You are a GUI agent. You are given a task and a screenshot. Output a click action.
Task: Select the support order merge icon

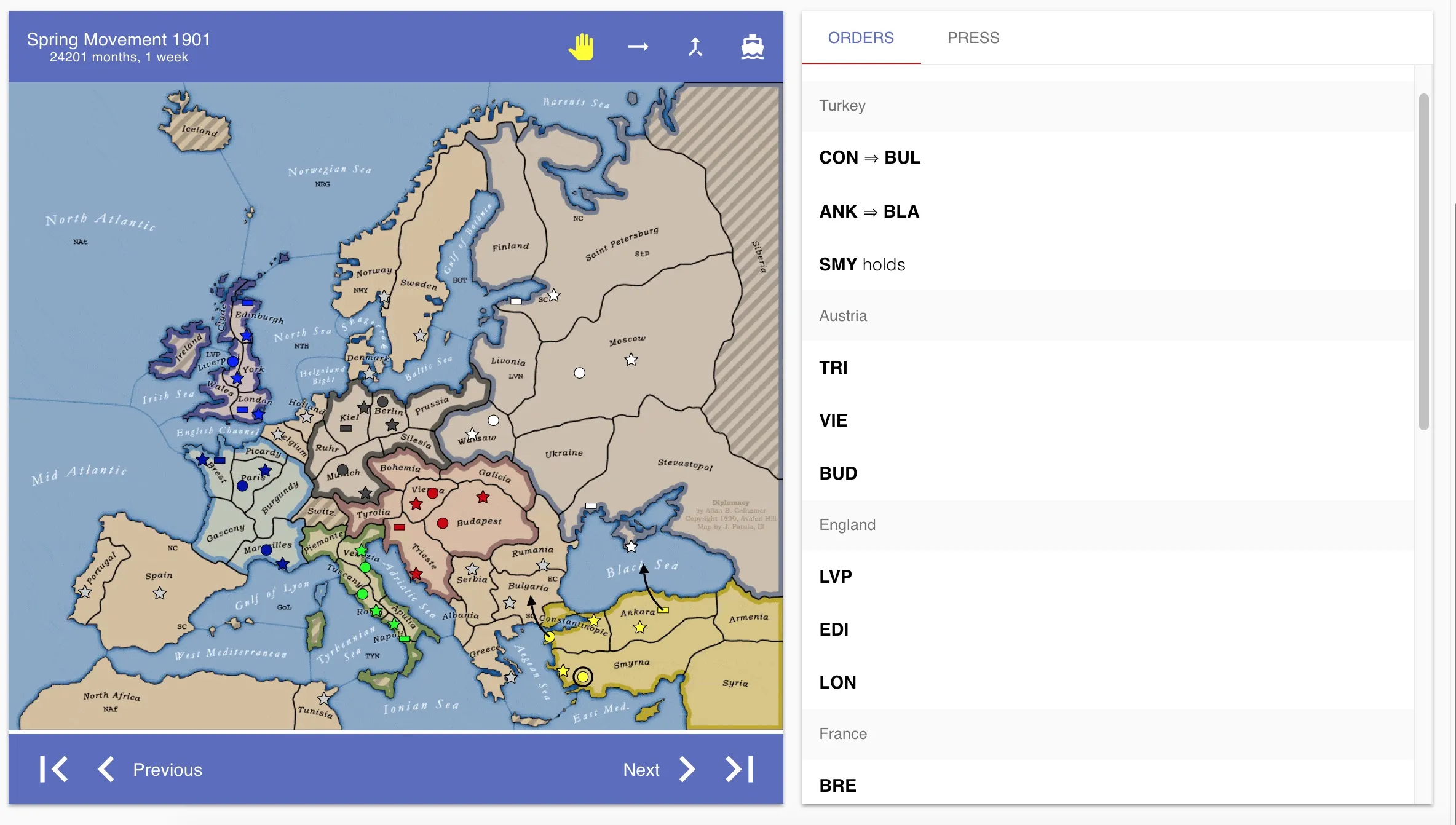(x=695, y=47)
